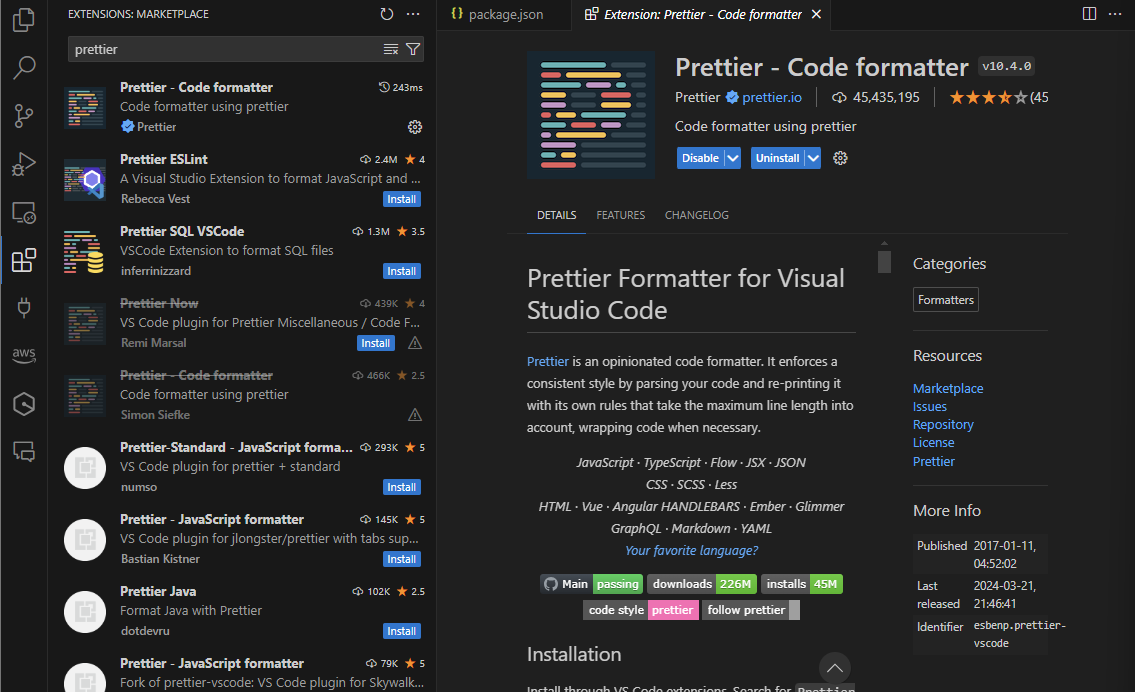This screenshot has width=1135, height=692.
Task: Click the v10.4.0 version label
Action: pos(1006,66)
